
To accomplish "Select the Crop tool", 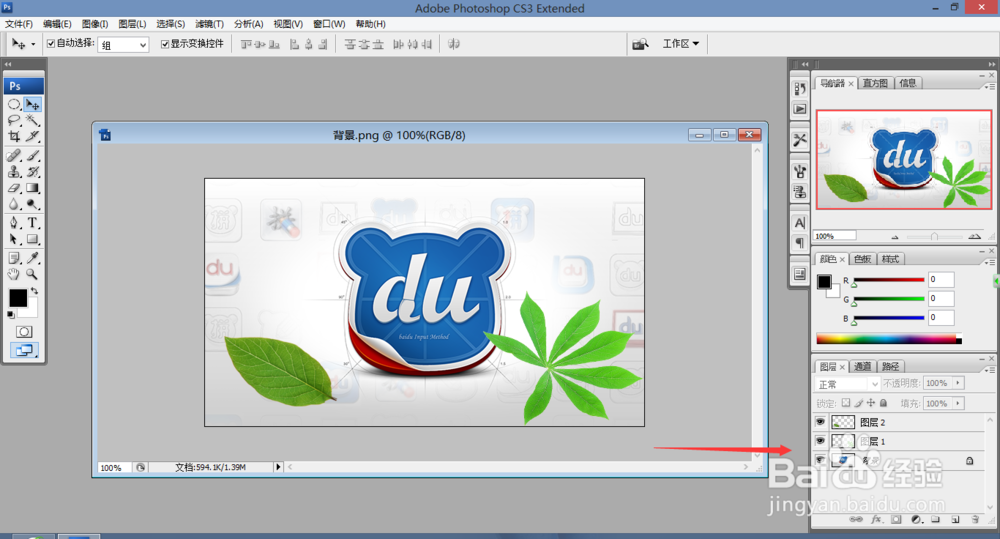I will click(14, 136).
